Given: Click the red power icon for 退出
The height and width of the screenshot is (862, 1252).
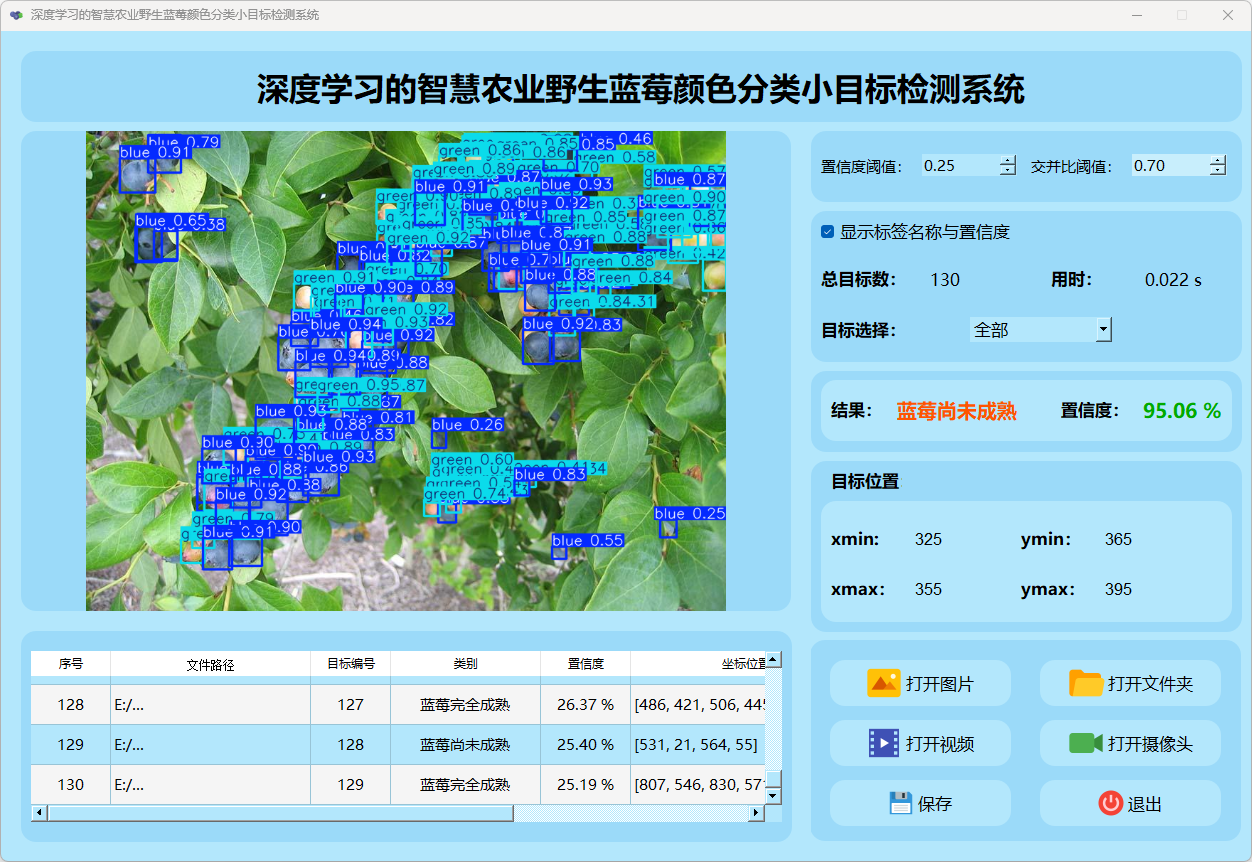Looking at the screenshot, I should point(1110,803).
